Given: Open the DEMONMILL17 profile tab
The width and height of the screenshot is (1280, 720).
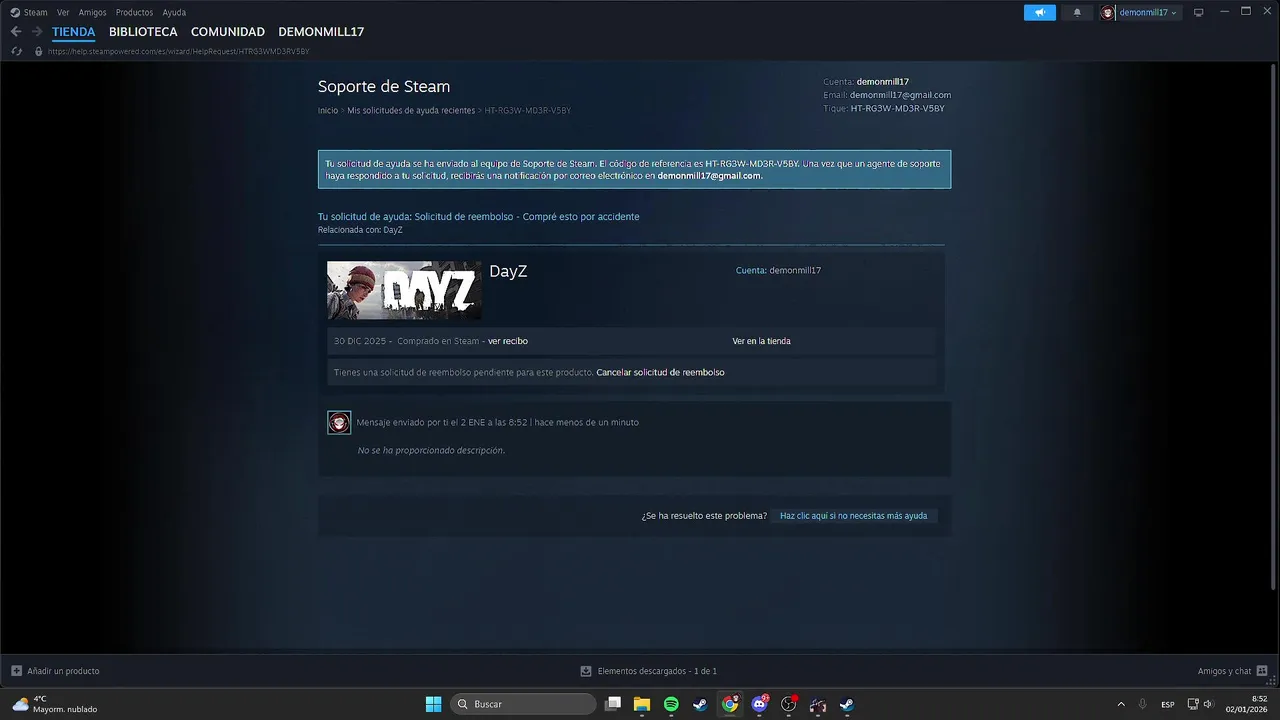Looking at the screenshot, I should click(x=321, y=32).
